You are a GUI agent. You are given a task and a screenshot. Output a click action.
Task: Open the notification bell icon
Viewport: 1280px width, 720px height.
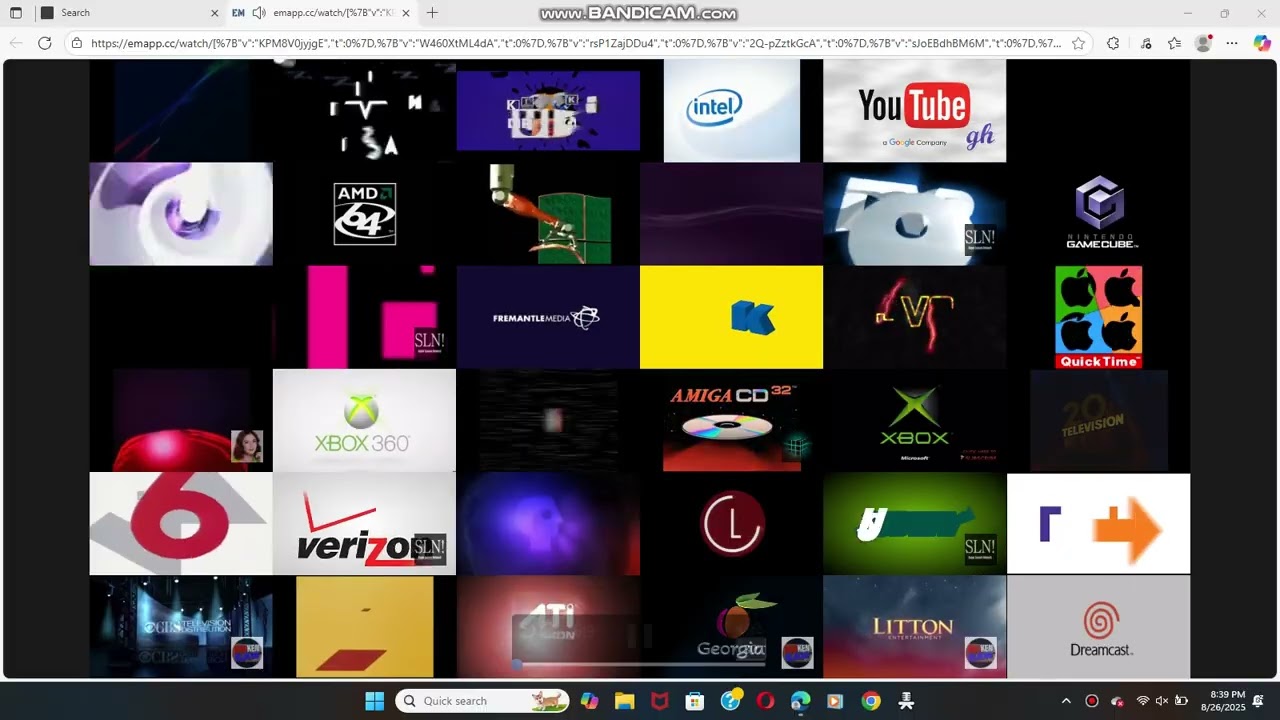tap(1258, 701)
